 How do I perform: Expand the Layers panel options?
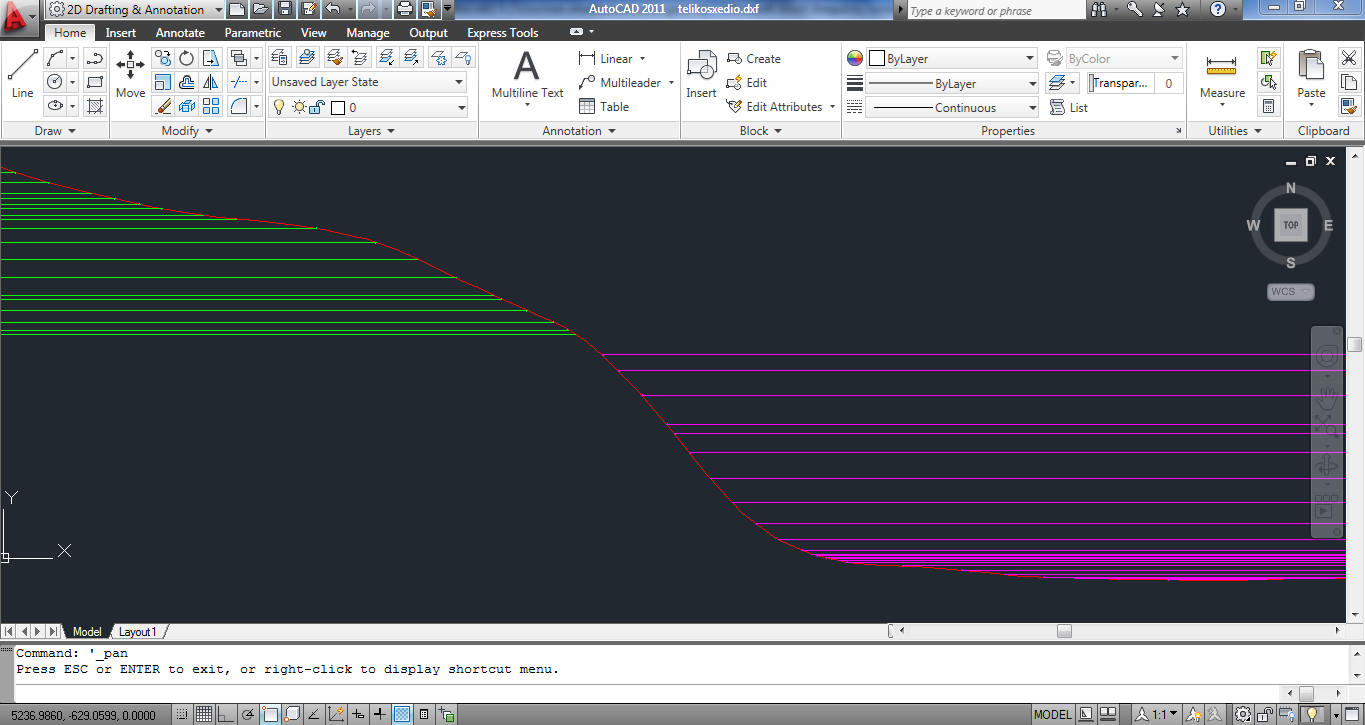(x=372, y=131)
